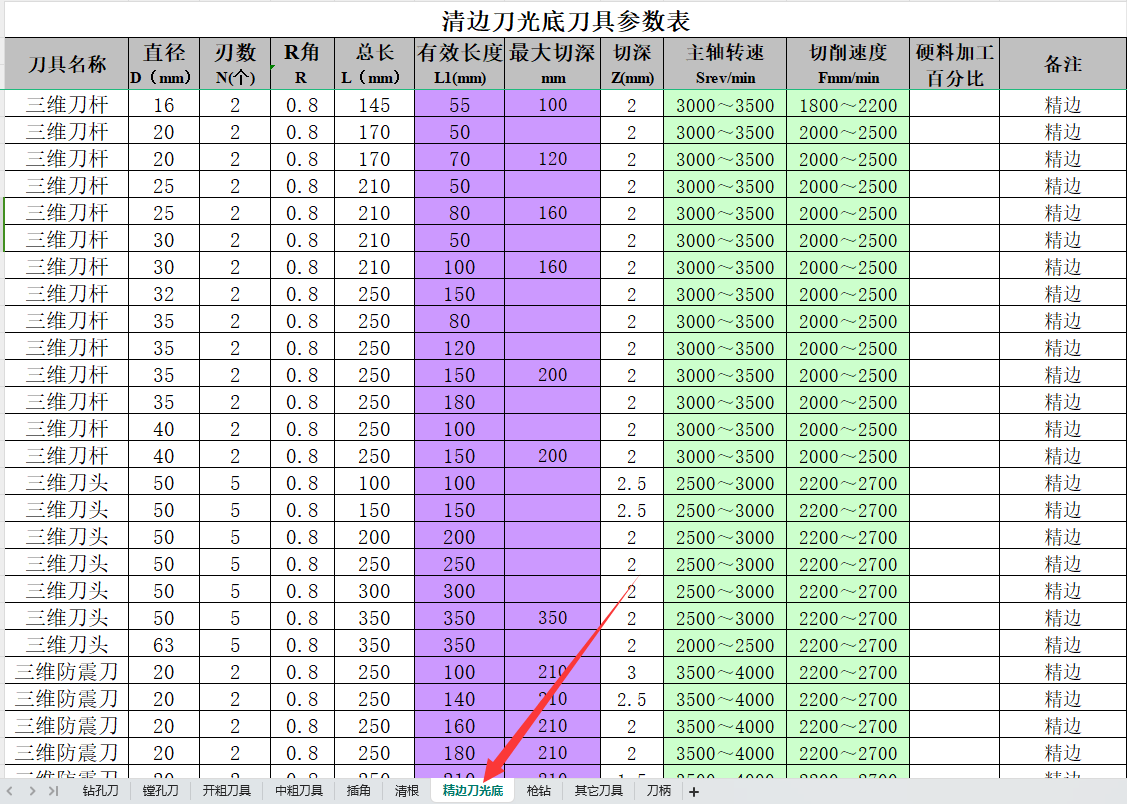This screenshot has height=804, width=1127.
Task: Jump to last sheet tab arrow
Action: click(x=53, y=791)
